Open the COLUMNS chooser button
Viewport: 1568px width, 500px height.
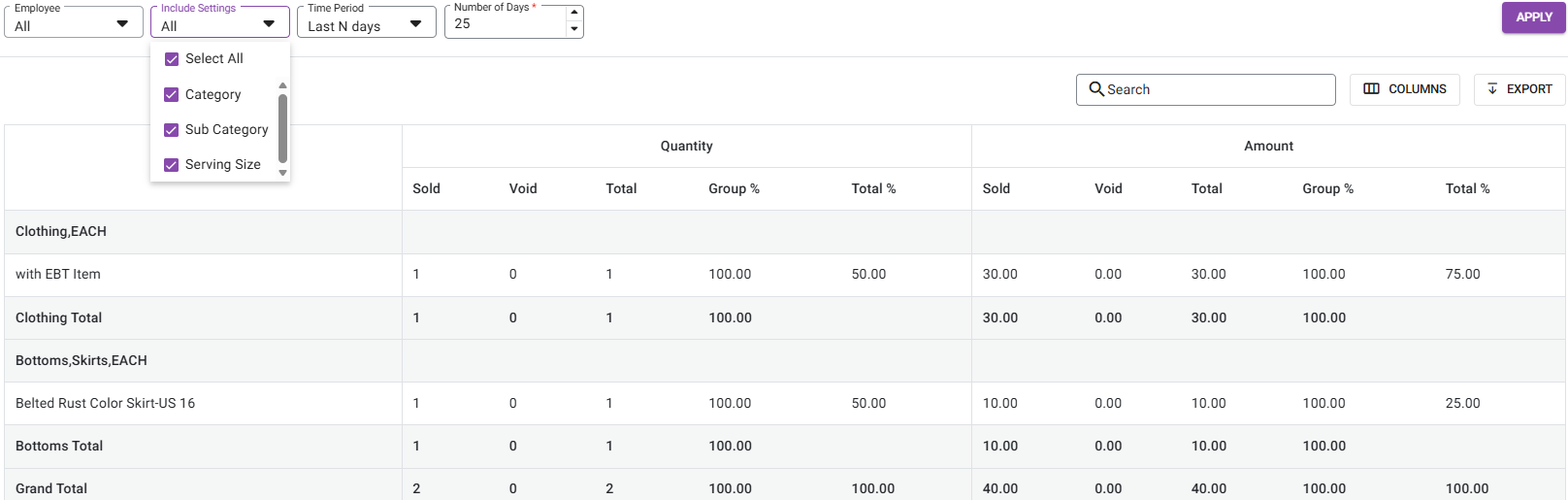click(1404, 89)
